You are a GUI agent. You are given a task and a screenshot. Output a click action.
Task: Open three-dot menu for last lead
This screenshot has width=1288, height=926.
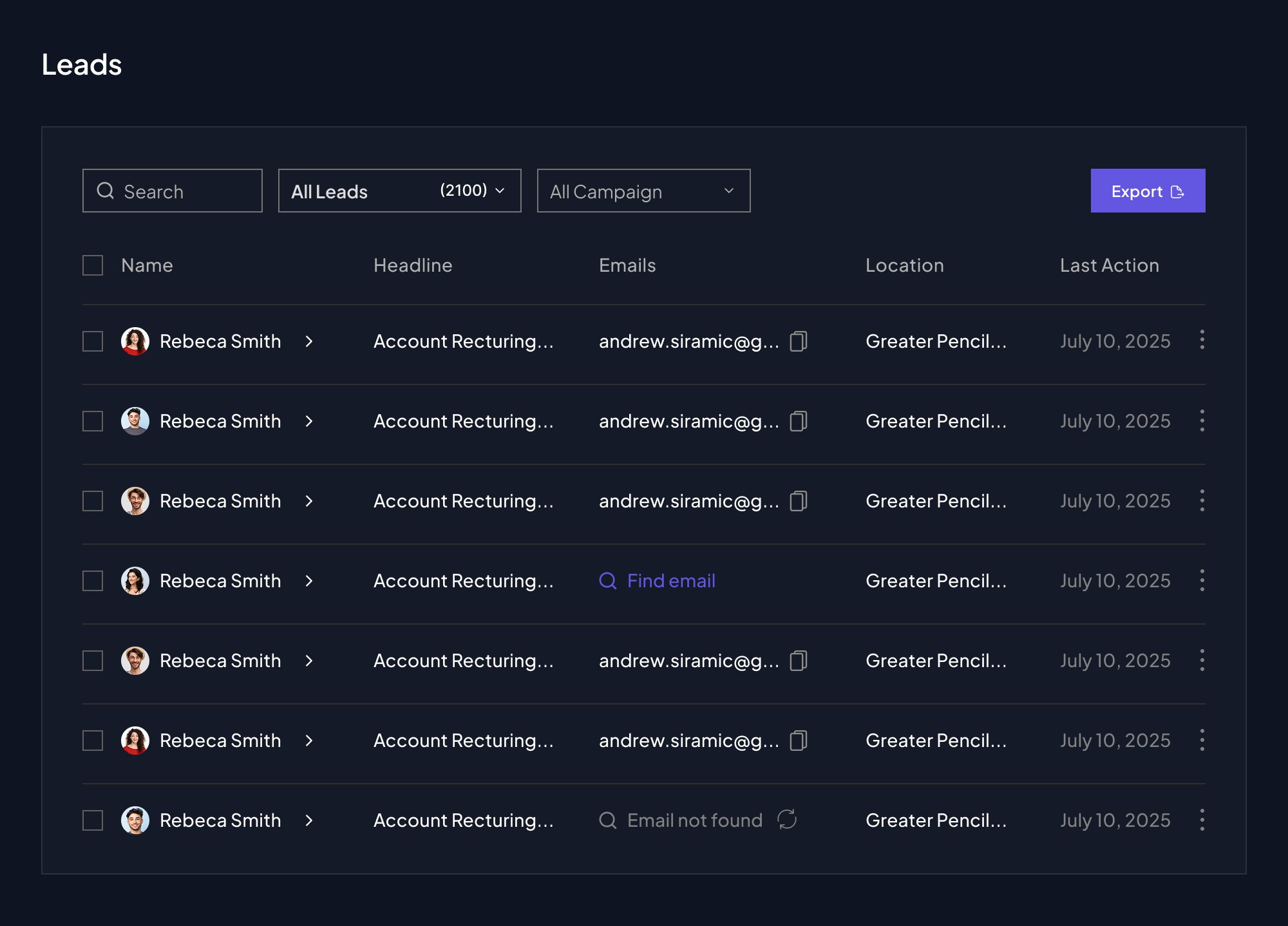click(1202, 820)
